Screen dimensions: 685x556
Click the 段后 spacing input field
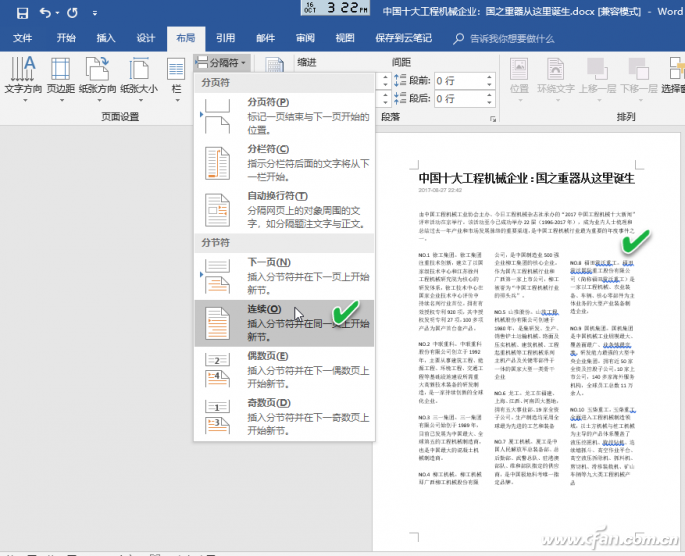460,99
